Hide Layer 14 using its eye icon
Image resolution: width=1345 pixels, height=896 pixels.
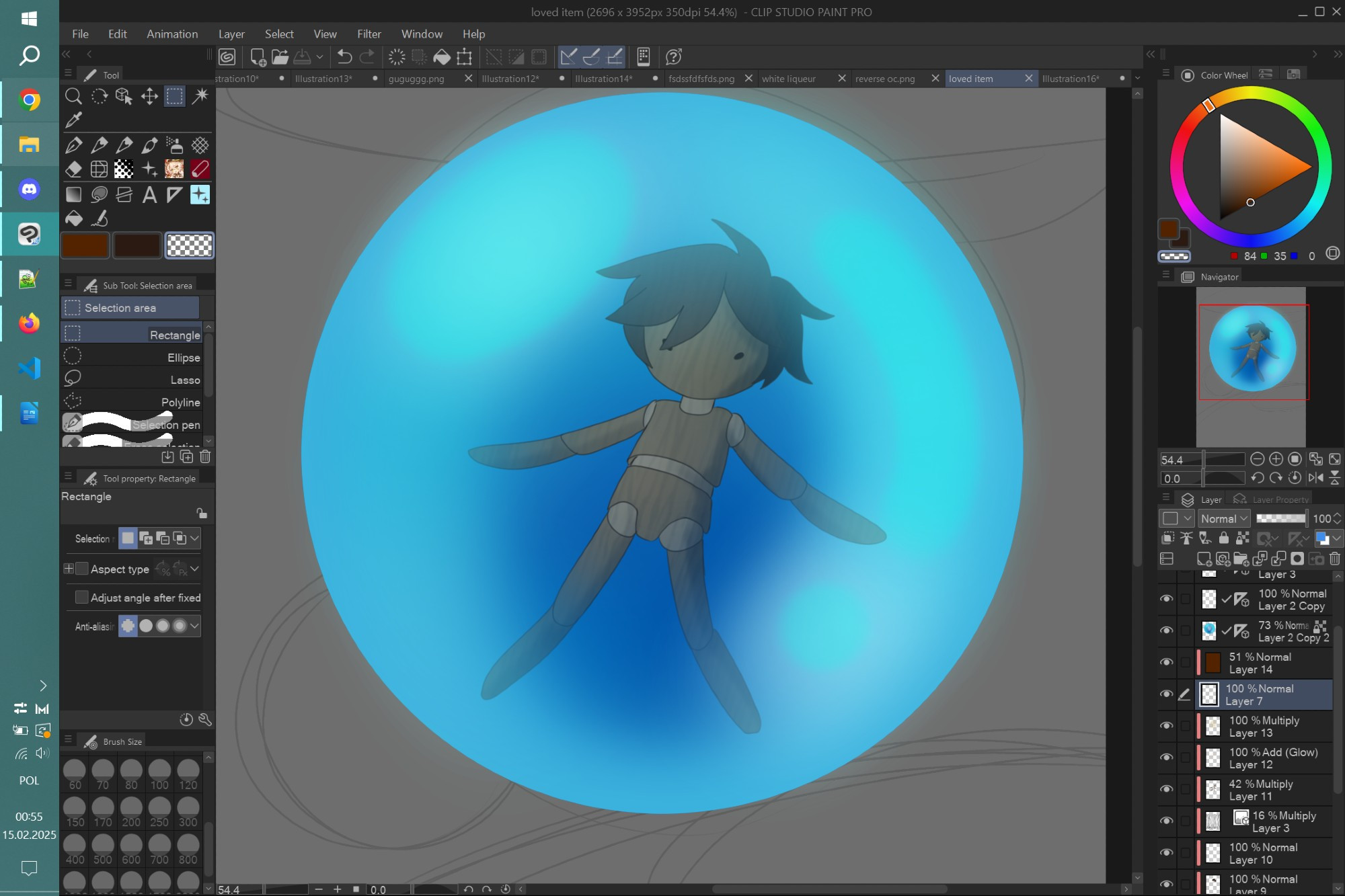(x=1167, y=662)
